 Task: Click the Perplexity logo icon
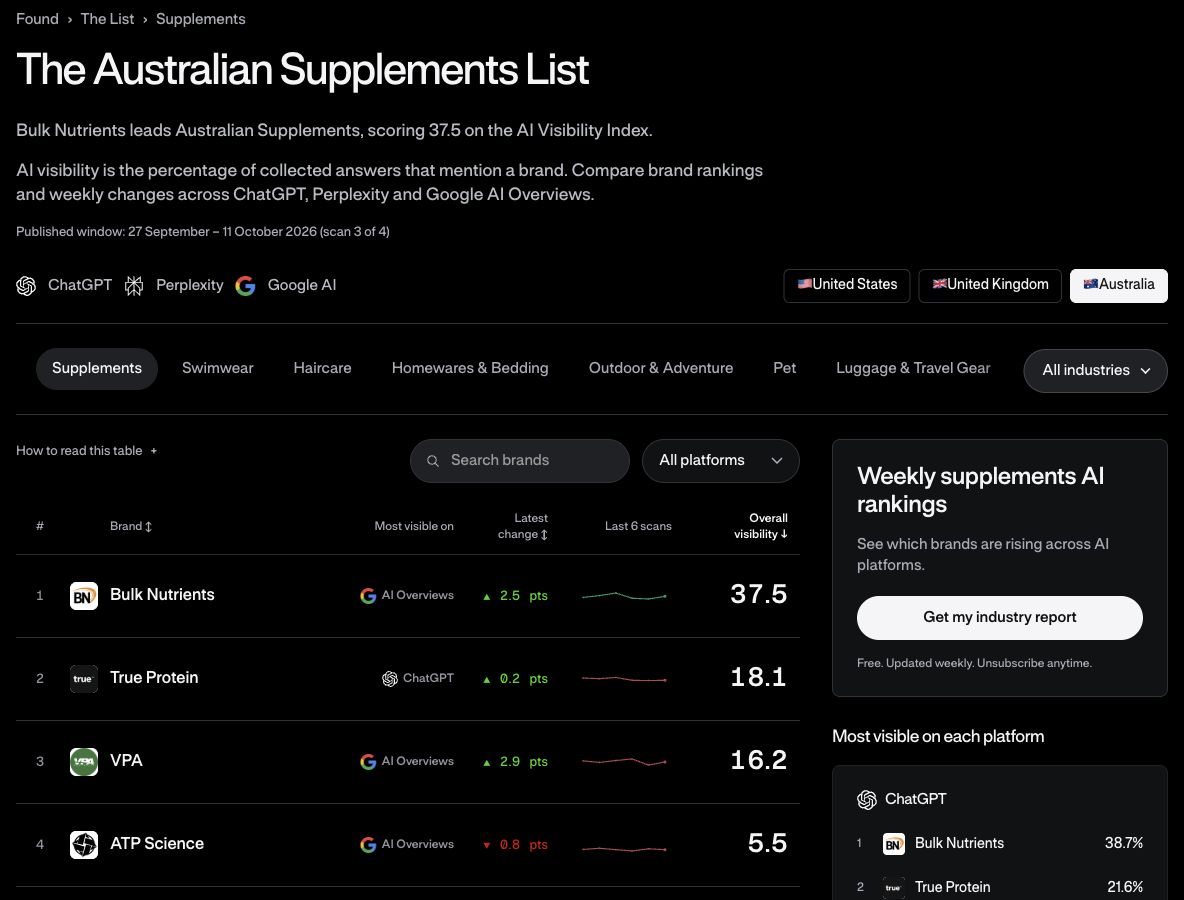134,285
